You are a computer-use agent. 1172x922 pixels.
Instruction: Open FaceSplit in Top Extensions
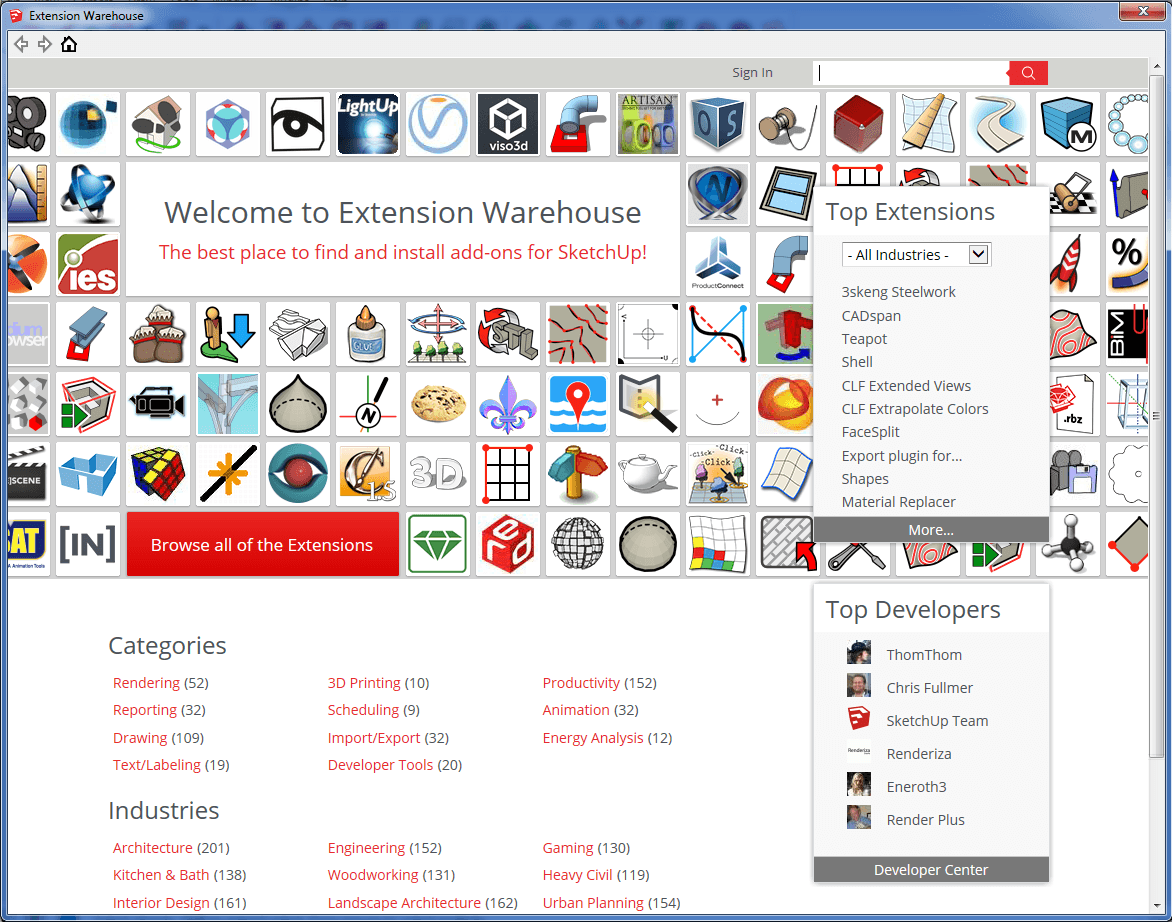871,432
